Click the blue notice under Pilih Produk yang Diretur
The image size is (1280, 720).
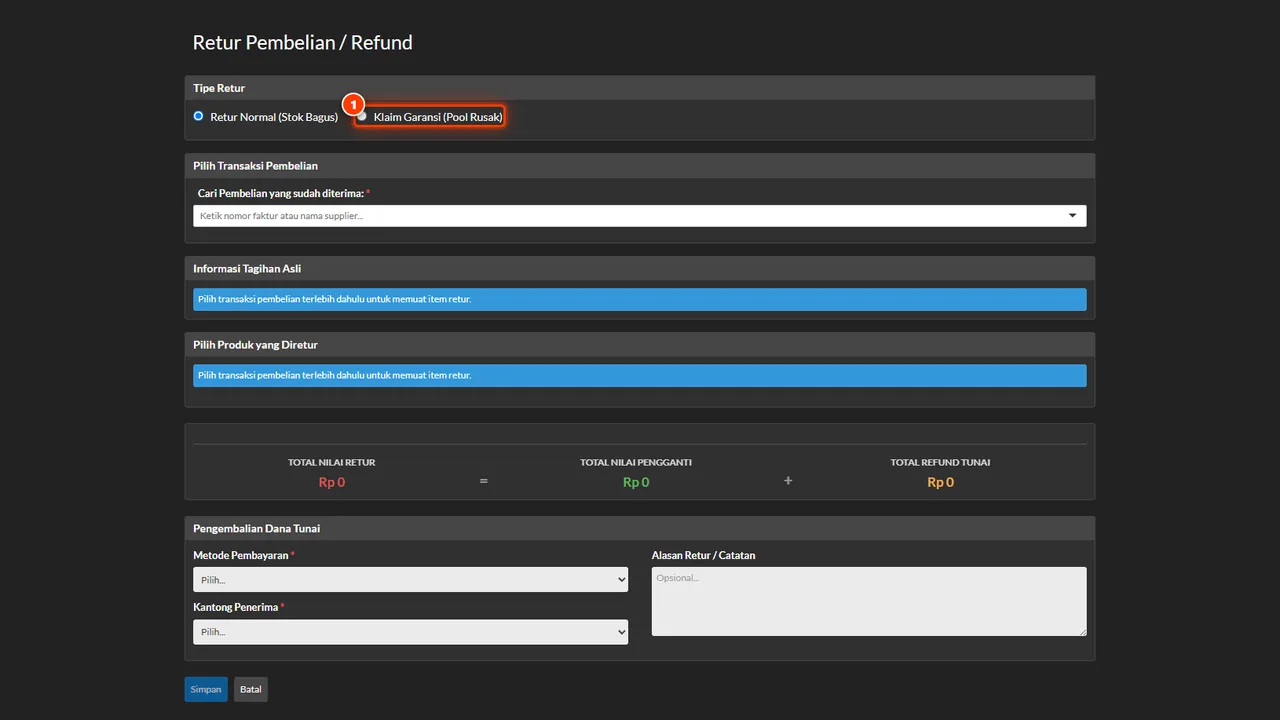pyautogui.click(x=640, y=375)
